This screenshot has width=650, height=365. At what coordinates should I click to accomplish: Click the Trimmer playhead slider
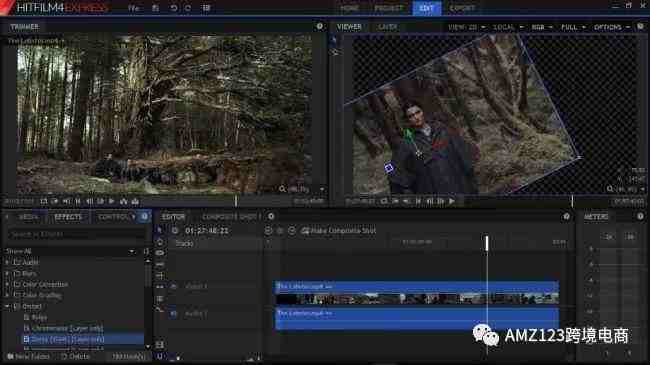coord(235,201)
